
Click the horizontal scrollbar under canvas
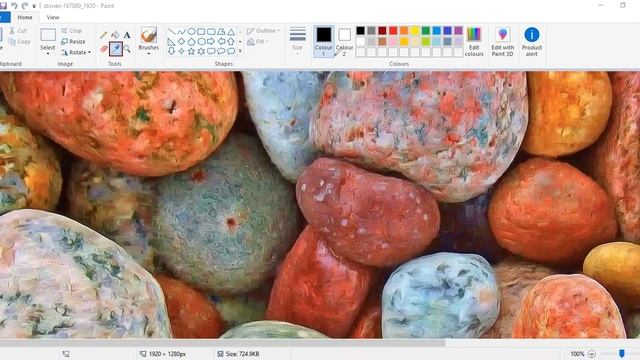[222, 343]
